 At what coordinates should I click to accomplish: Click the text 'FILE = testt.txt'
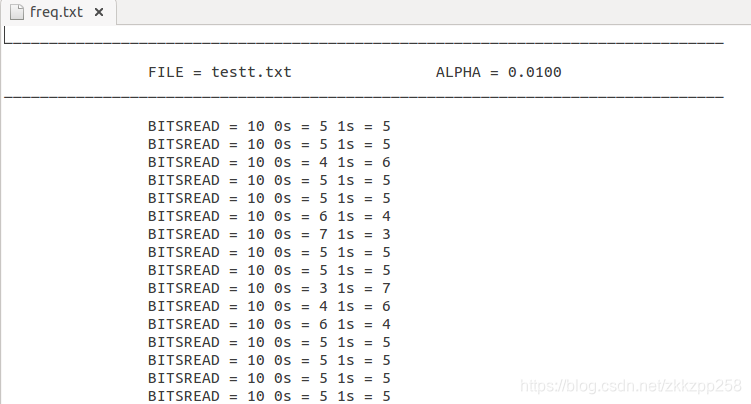(x=219, y=72)
